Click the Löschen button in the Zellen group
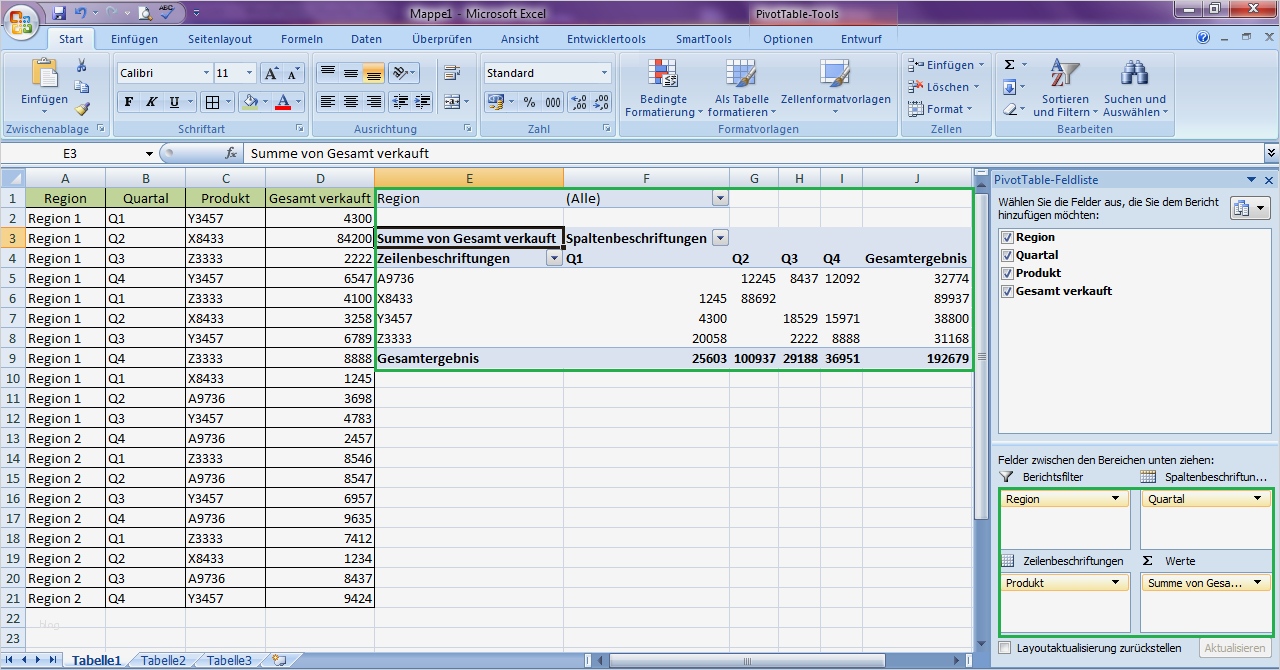 point(941,88)
